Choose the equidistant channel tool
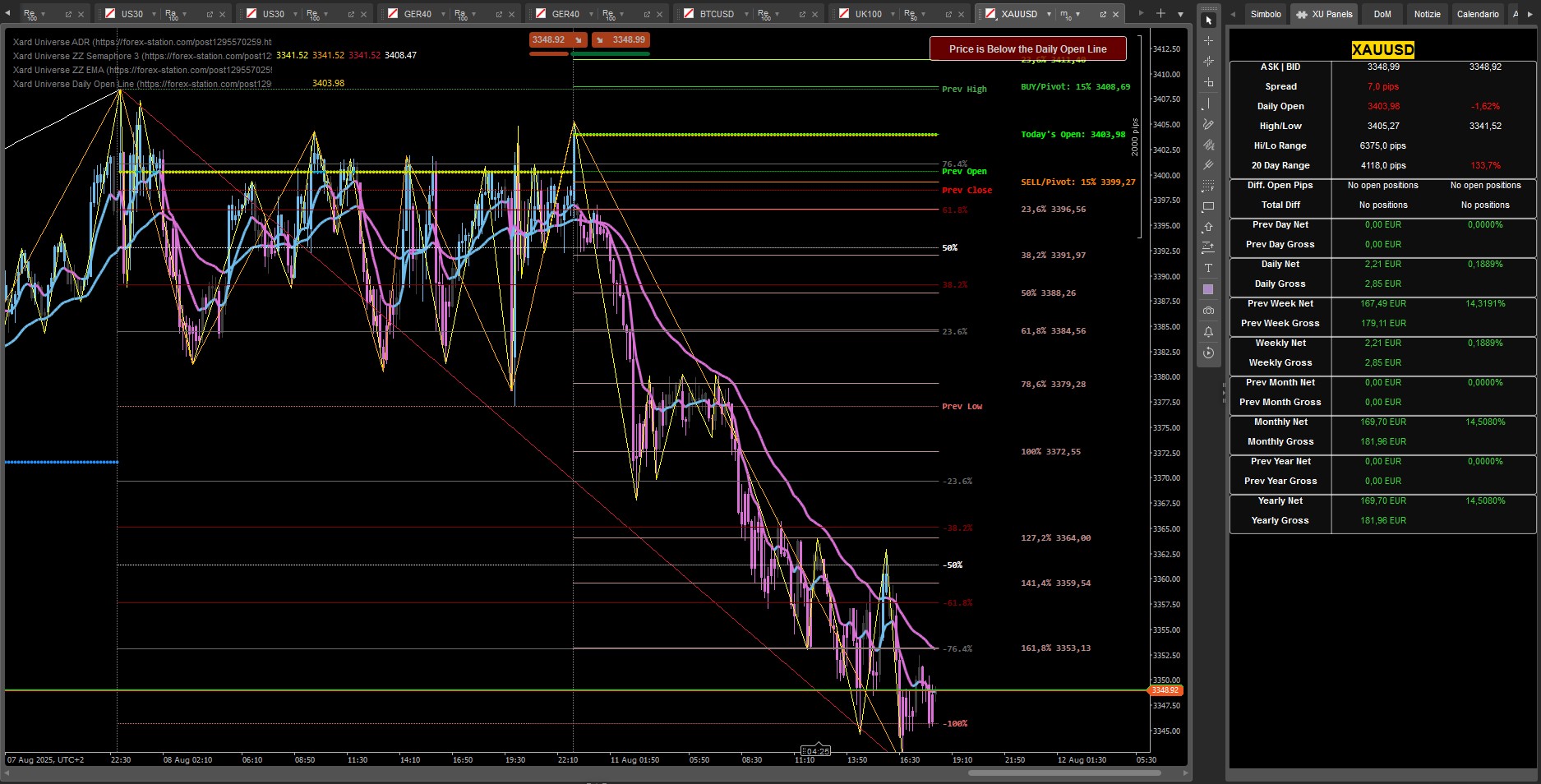 [x=1208, y=145]
